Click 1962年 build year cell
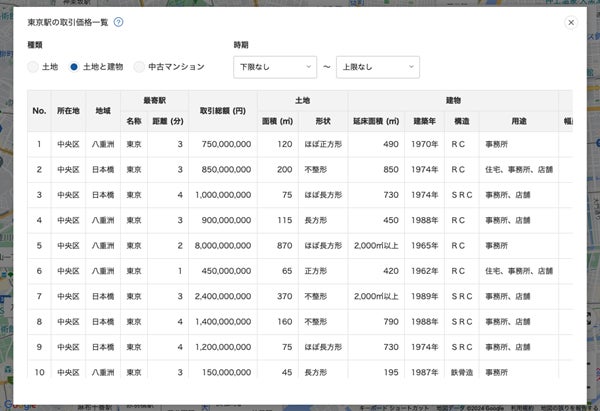 point(425,271)
